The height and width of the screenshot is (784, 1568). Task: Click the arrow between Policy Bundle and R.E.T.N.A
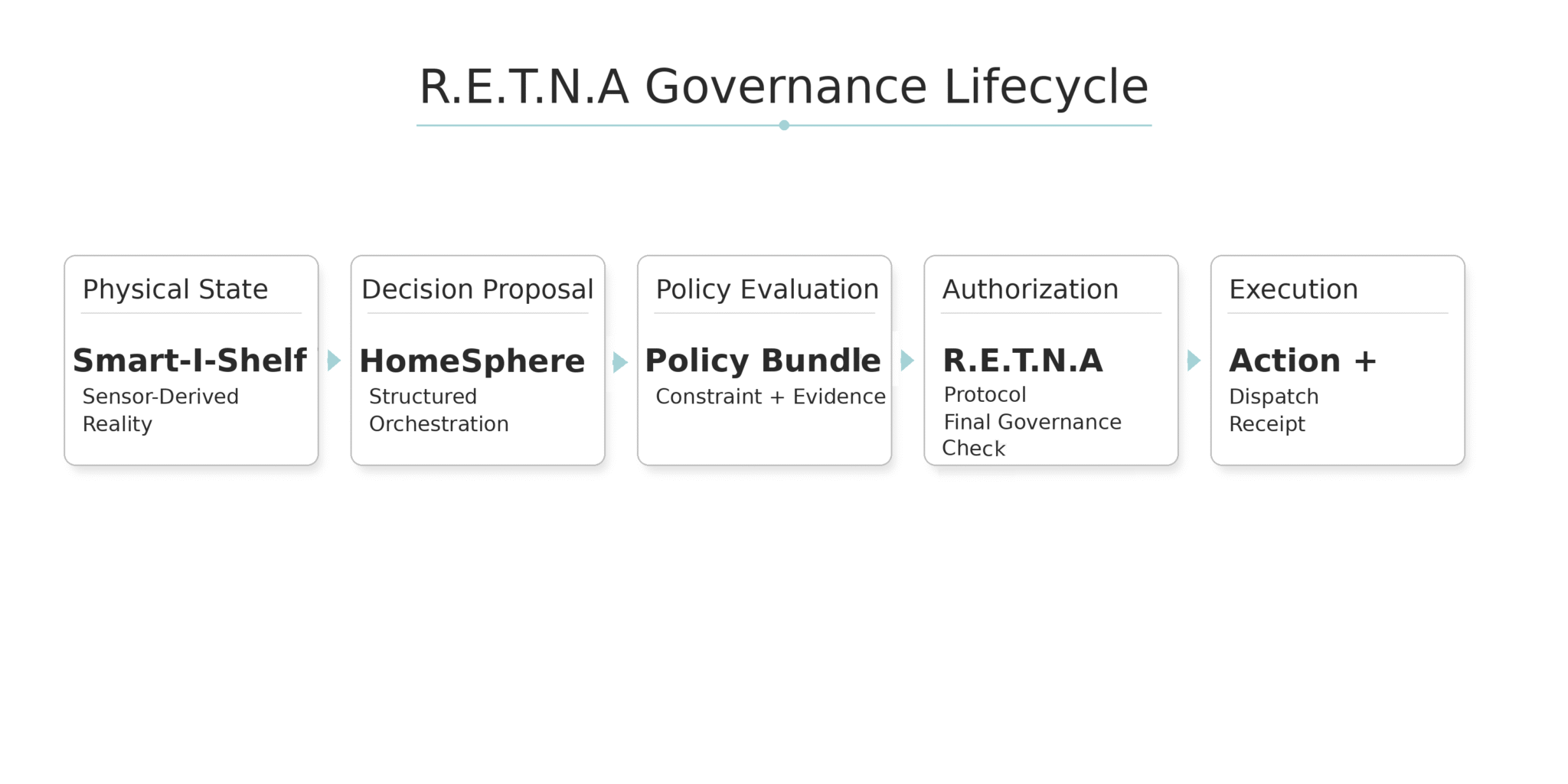[906, 361]
